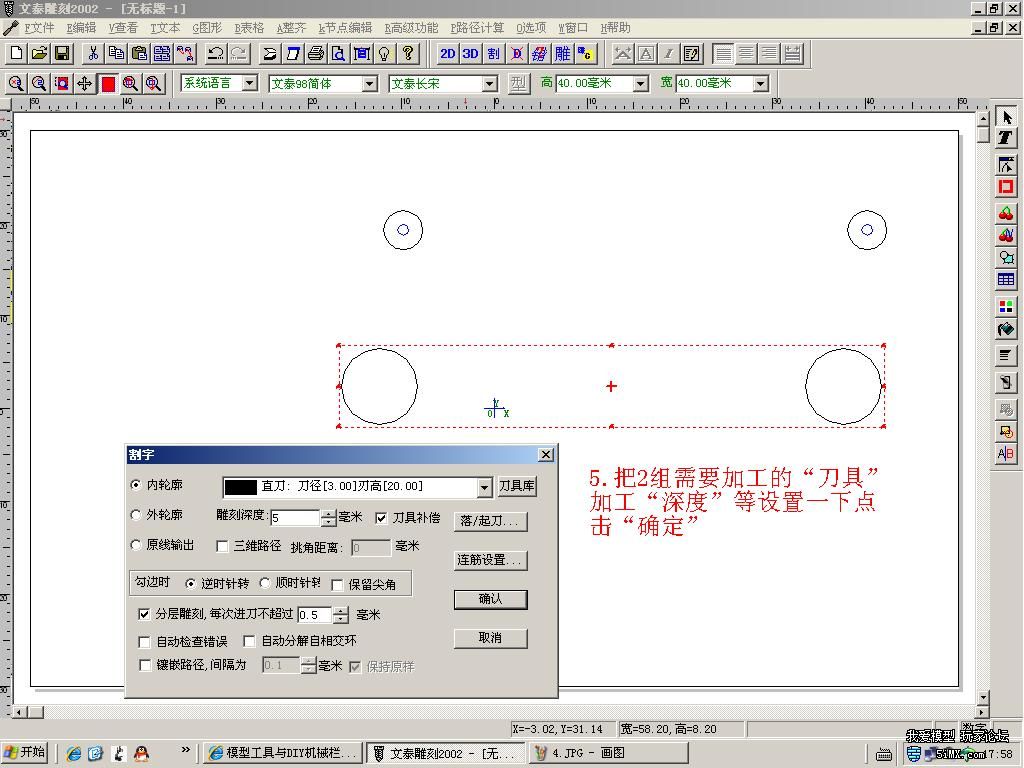1024x768 pixels.
Task: Toggle the 刀具补偿 checkbox
Action: [381, 518]
